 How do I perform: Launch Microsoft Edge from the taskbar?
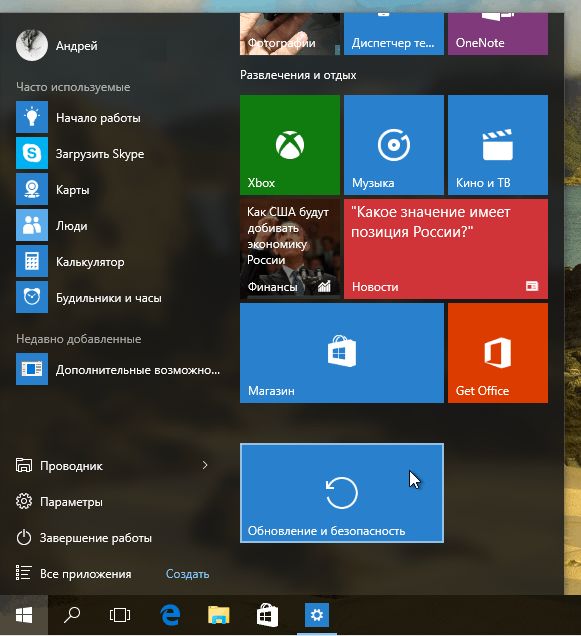(x=170, y=615)
